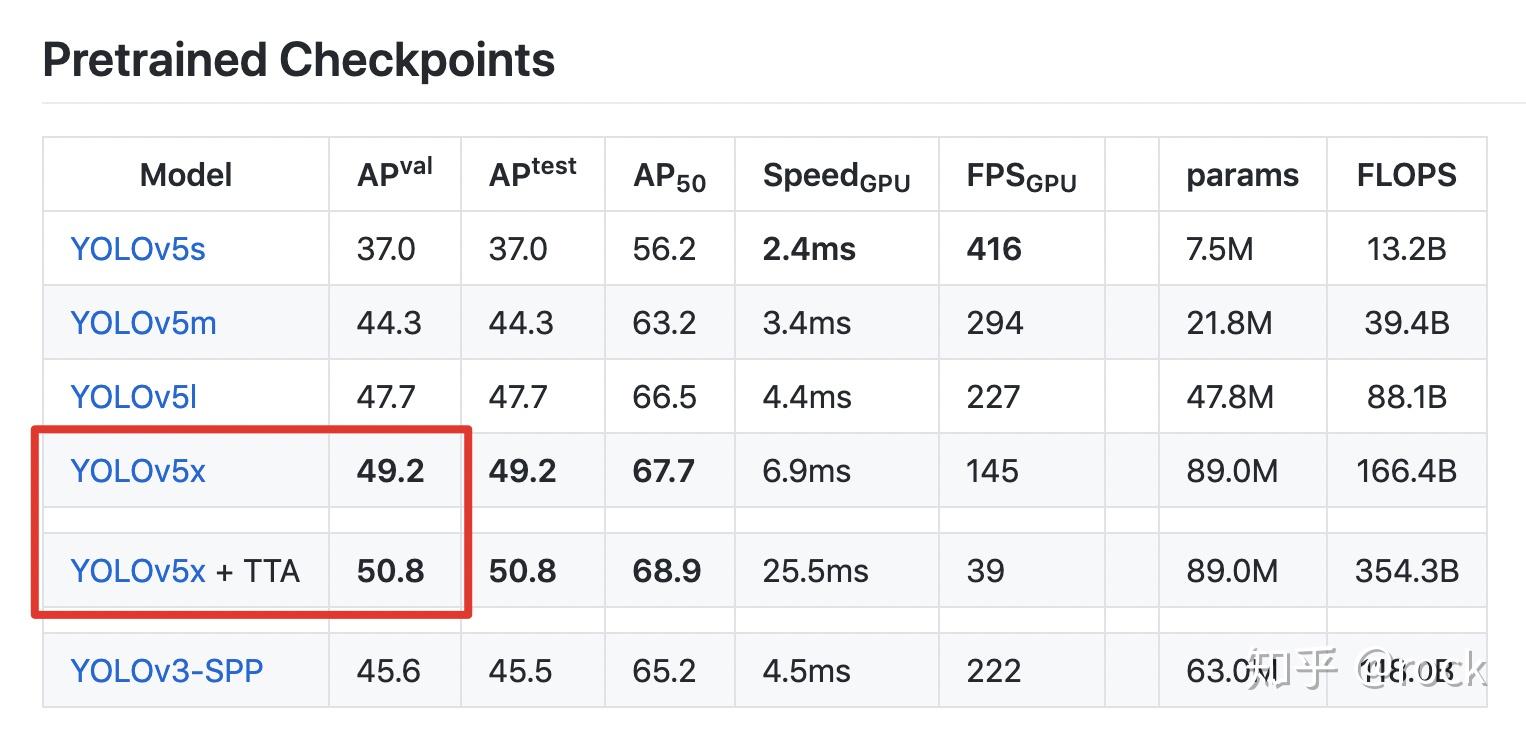Visit the YOLOv3-SPP model link
Viewport: 1526px width, 732px height.
166,670
